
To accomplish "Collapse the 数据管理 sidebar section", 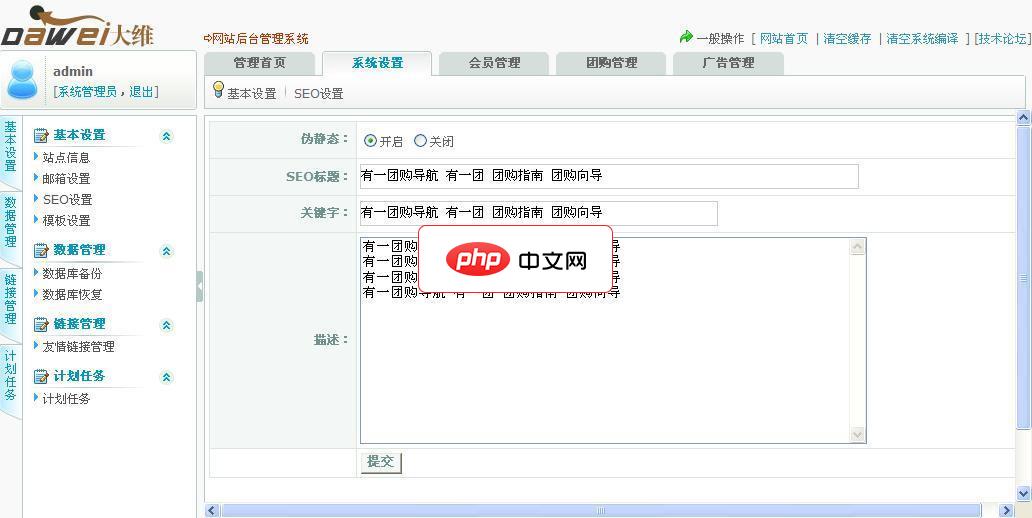I will pyautogui.click(x=167, y=251).
